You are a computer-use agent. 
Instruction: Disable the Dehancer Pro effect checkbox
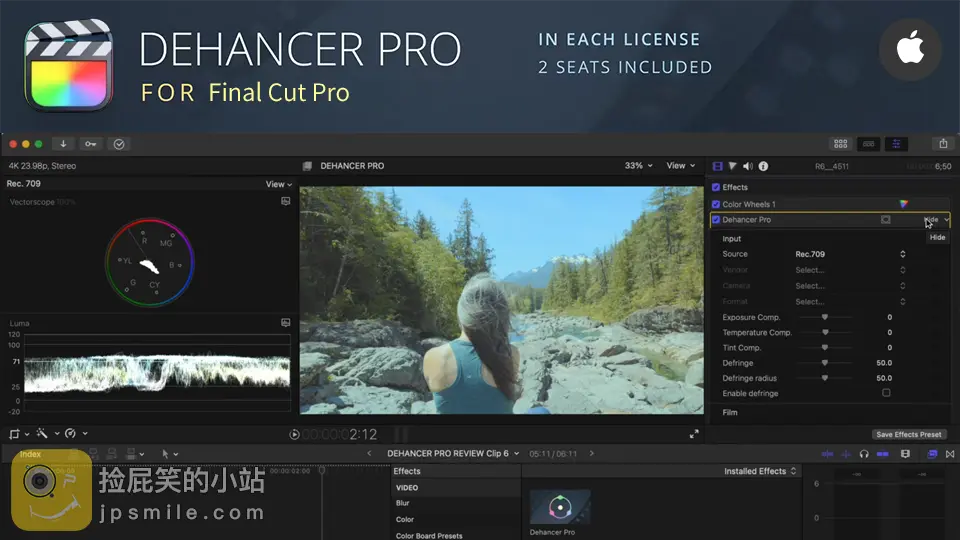[x=716, y=219]
